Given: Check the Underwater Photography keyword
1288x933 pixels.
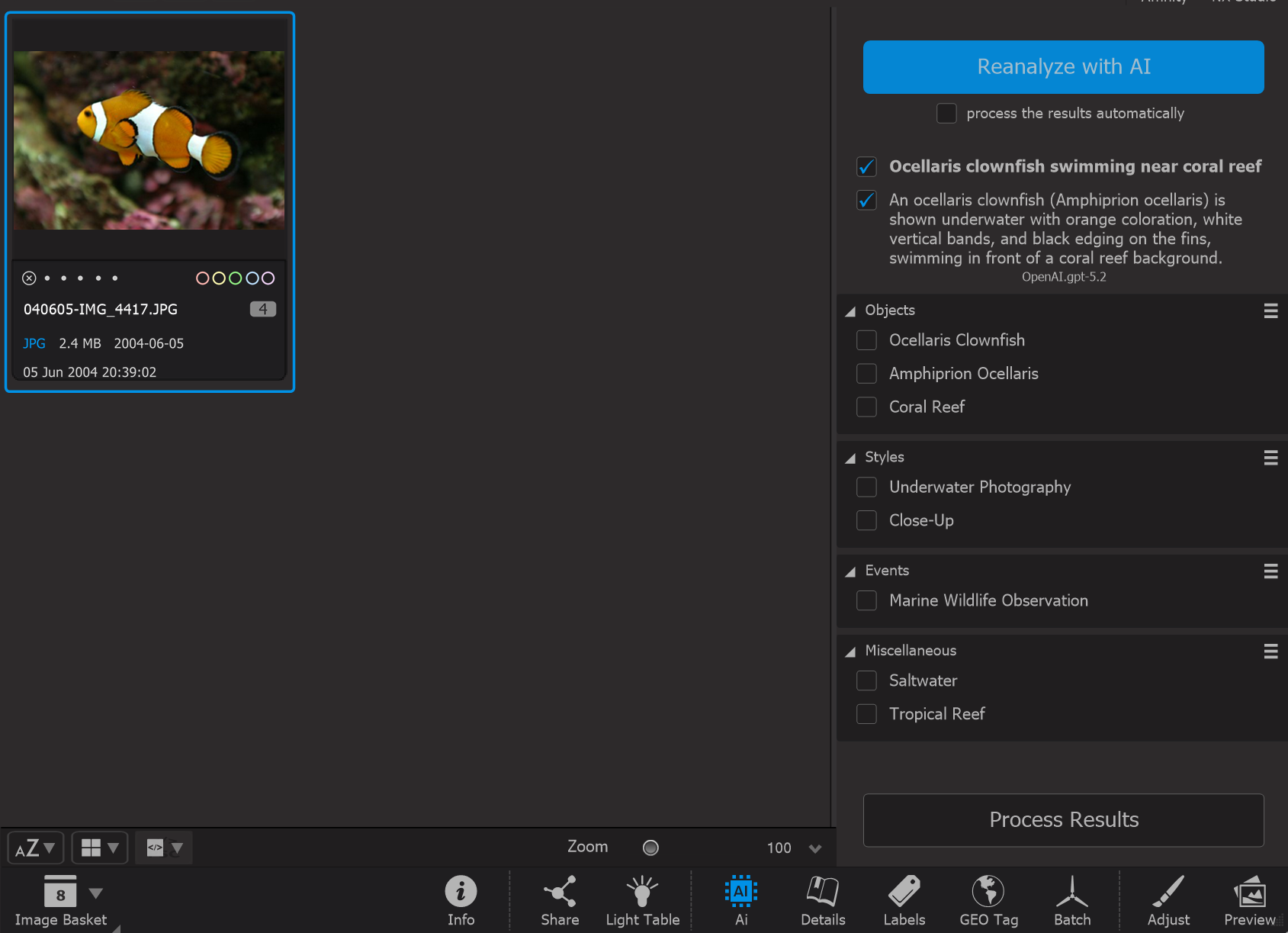Looking at the screenshot, I should pyautogui.click(x=866, y=487).
